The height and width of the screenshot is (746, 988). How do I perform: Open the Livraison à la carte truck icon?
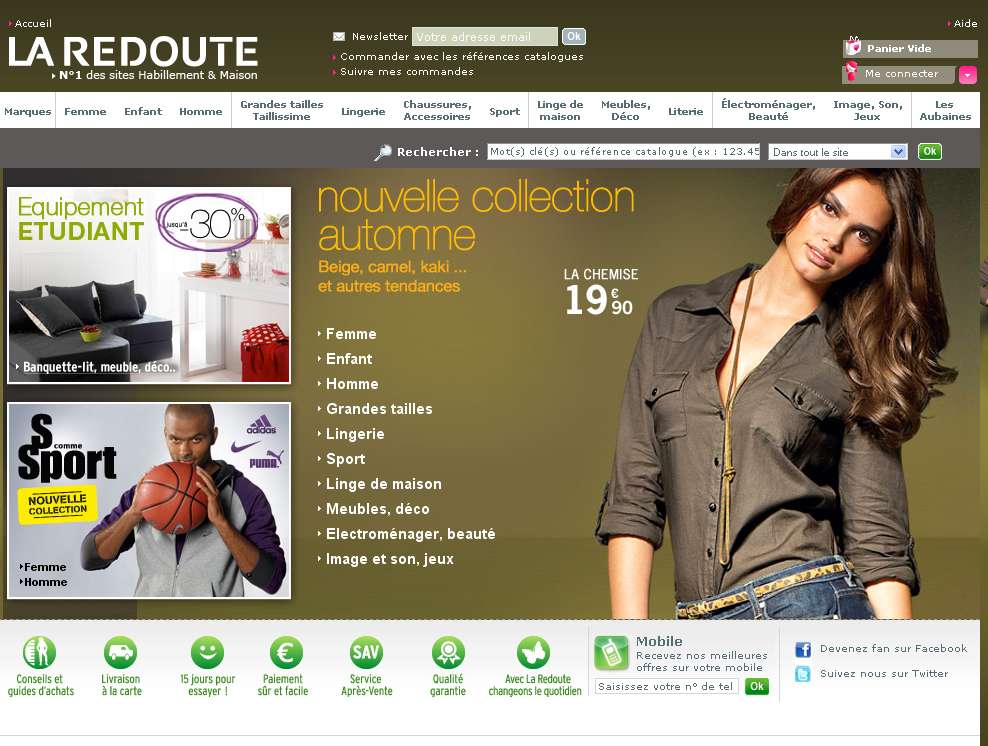click(x=120, y=653)
